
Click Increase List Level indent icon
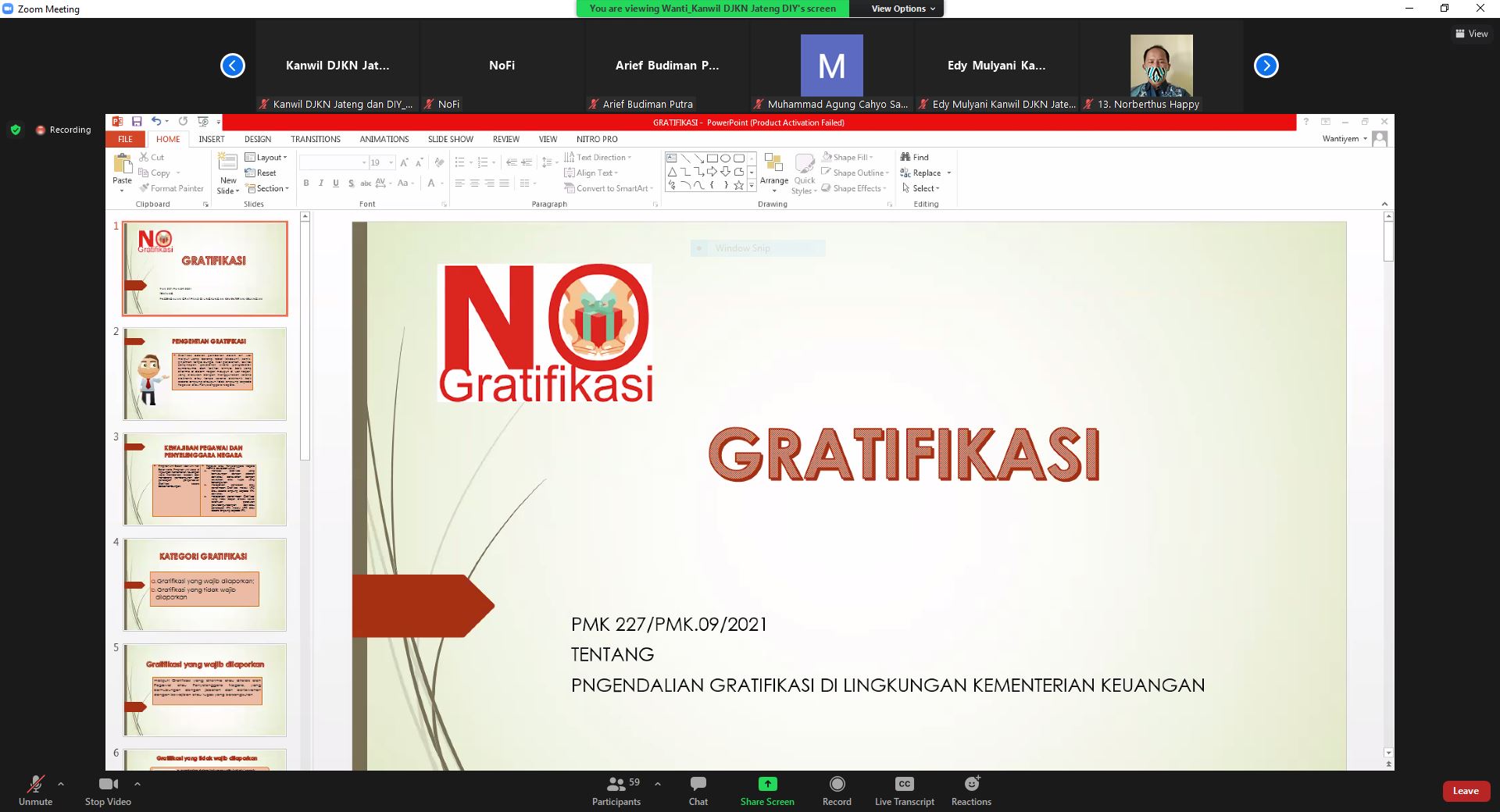click(x=527, y=162)
